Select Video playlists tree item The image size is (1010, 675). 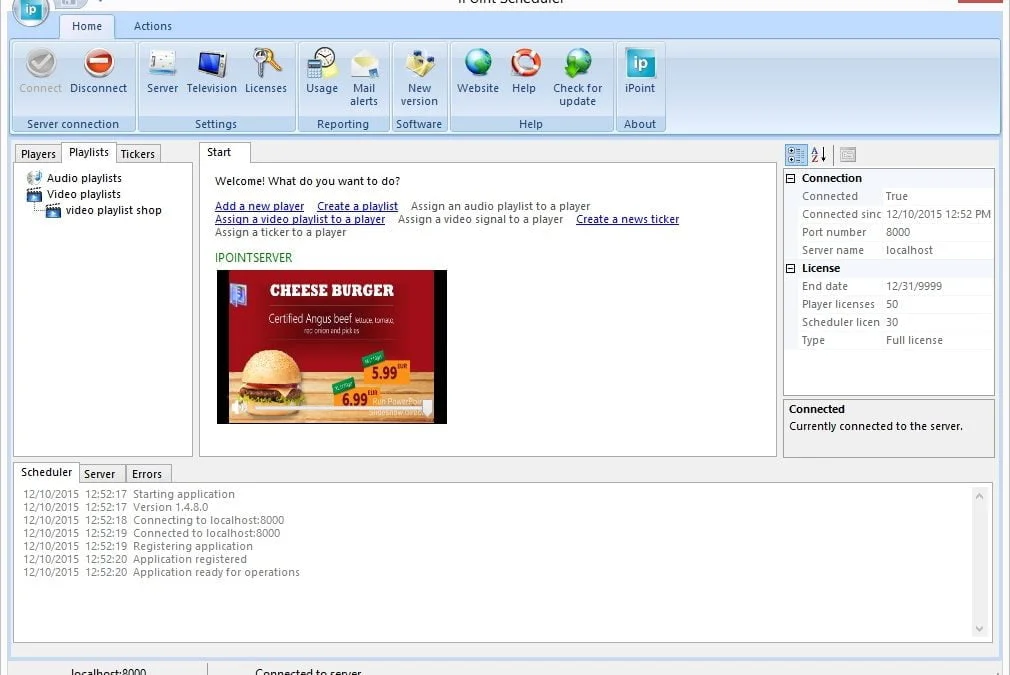(x=84, y=194)
